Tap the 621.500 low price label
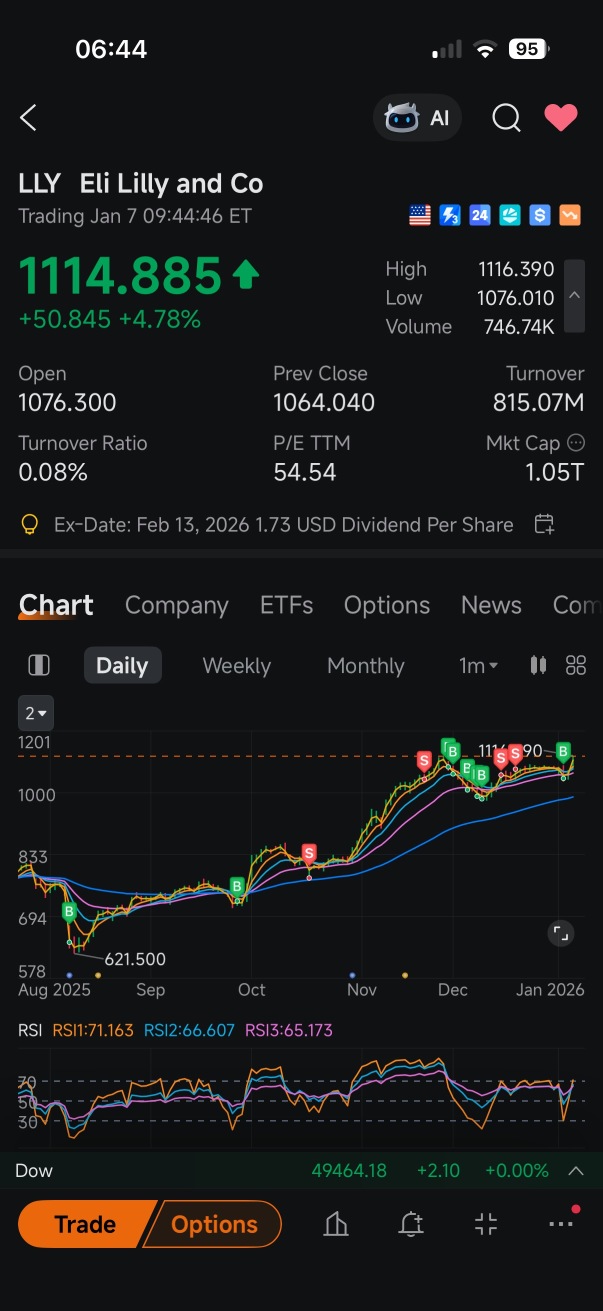The image size is (603, 1311). [x=135, y=959]
